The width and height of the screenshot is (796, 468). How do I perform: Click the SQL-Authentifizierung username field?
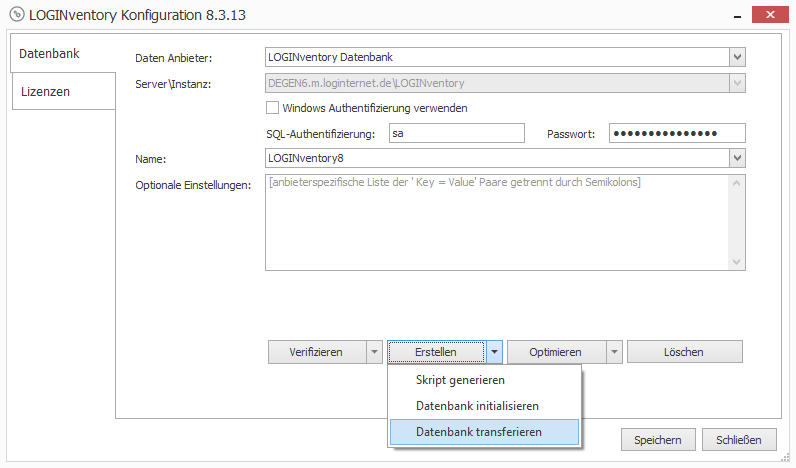pyautogui.click(x=456, y=133)
